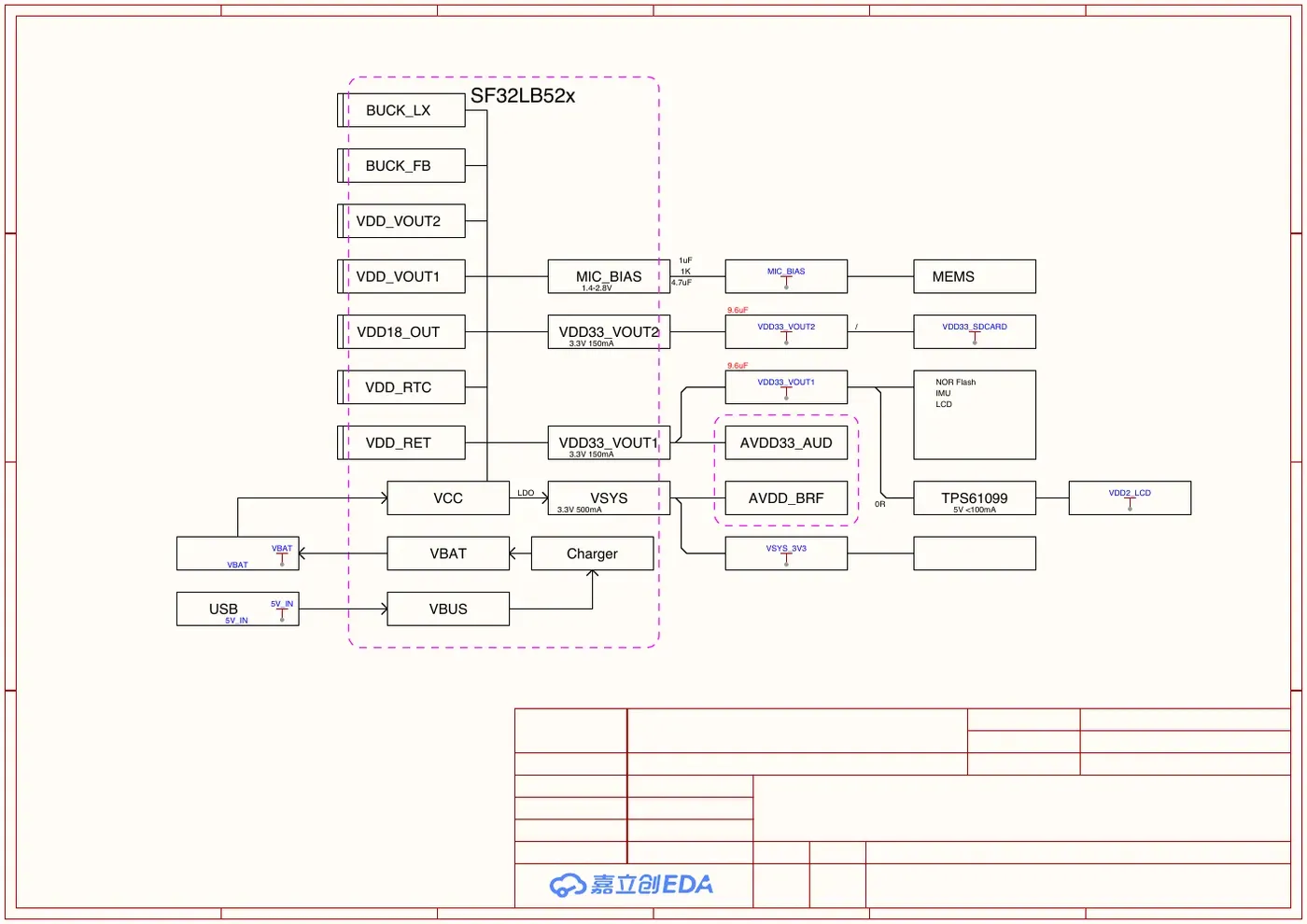Select the black MIC_BIAS output block label
1307x924 pixels.
pyautogui.click(x=609, y=276)
